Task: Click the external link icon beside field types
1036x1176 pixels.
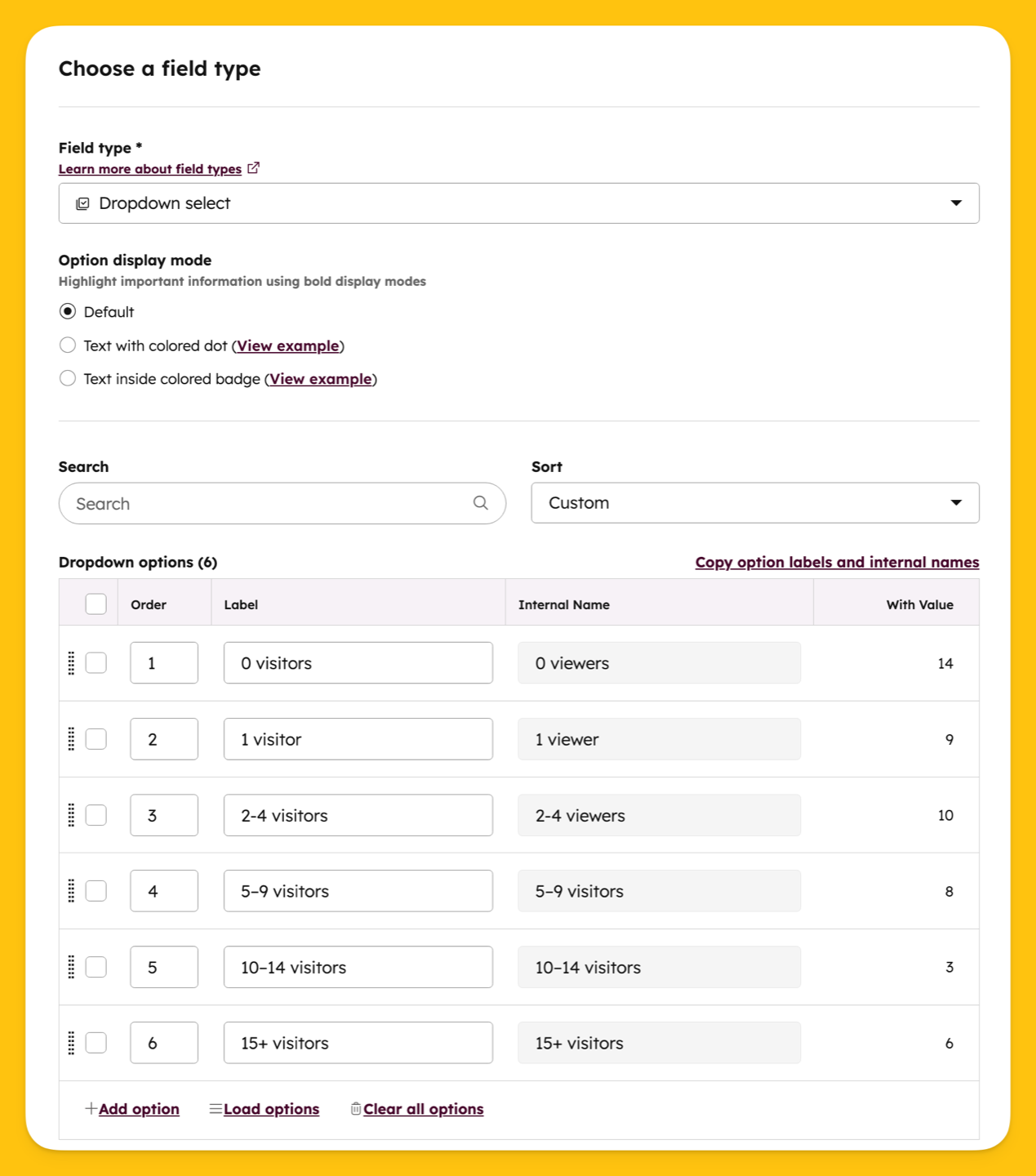Action: point(254,168)
